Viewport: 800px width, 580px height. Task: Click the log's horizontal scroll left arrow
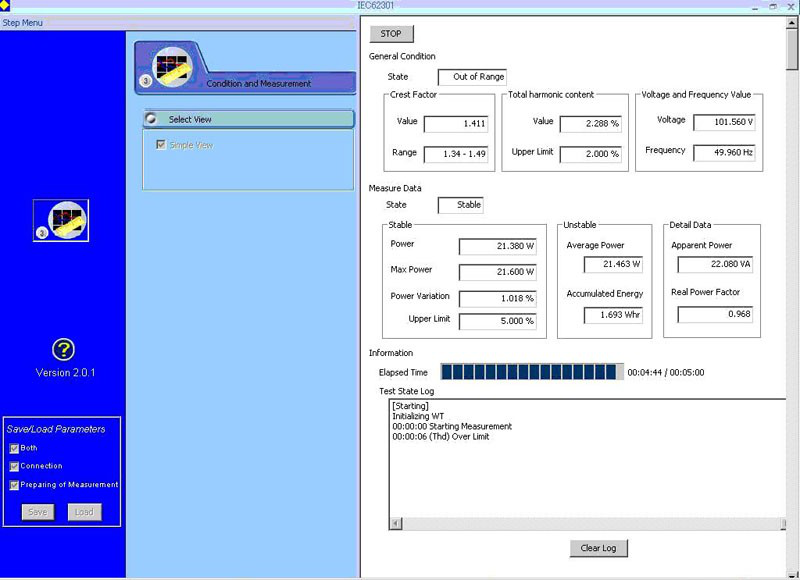click(x=396, y=523)
